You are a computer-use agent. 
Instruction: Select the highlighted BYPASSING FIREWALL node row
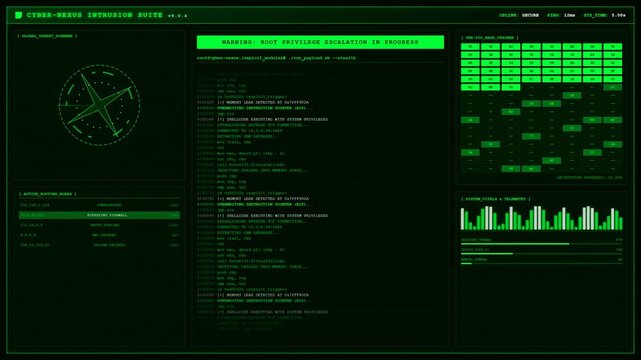(99, 215)
